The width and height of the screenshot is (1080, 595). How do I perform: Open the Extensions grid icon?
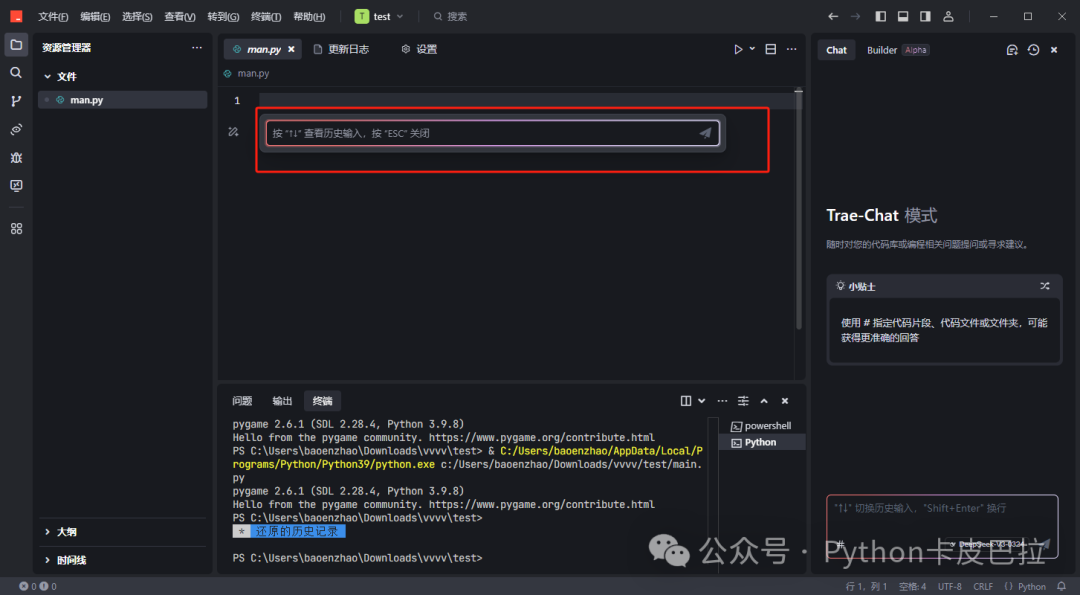point(16,229)
